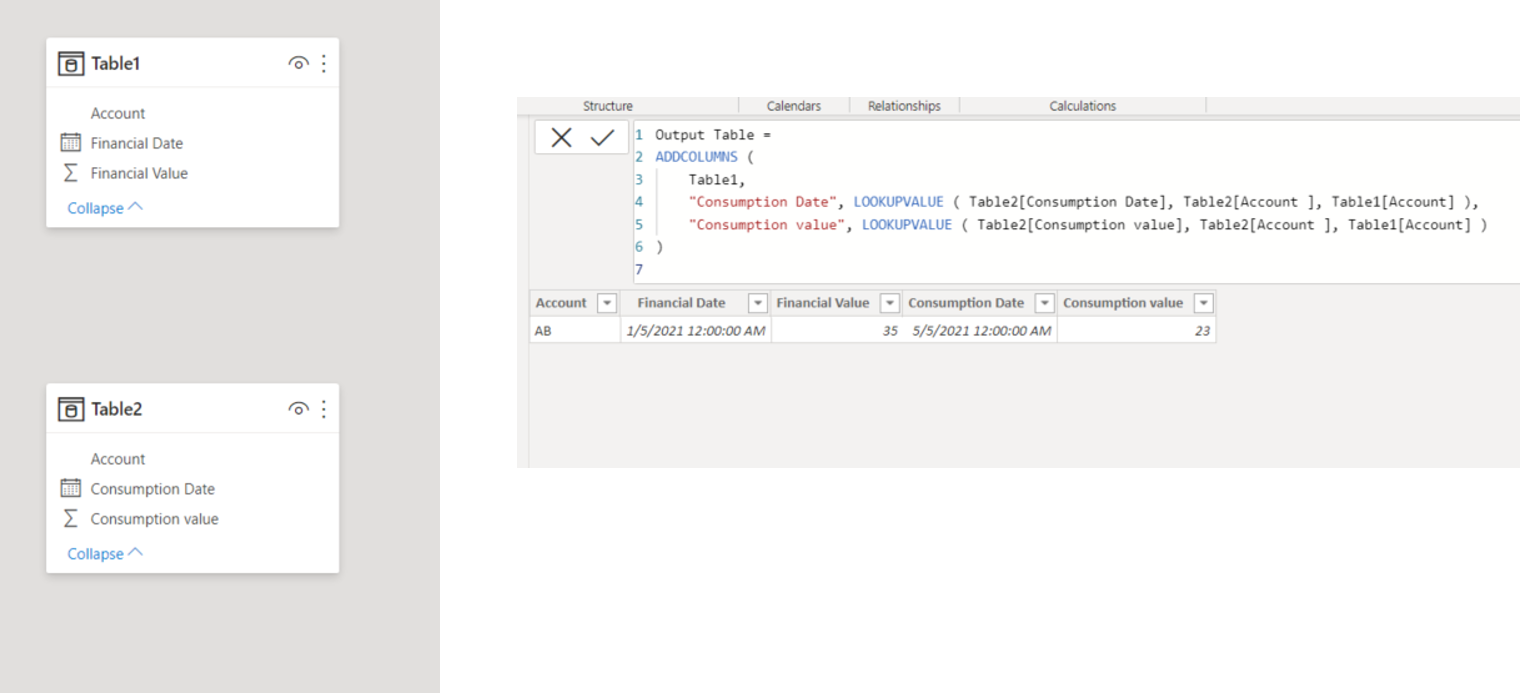Viewport: 1520px width, 693px height.
Task: Open the Financial Value column filter dropdown
Action: pos(889,303)
